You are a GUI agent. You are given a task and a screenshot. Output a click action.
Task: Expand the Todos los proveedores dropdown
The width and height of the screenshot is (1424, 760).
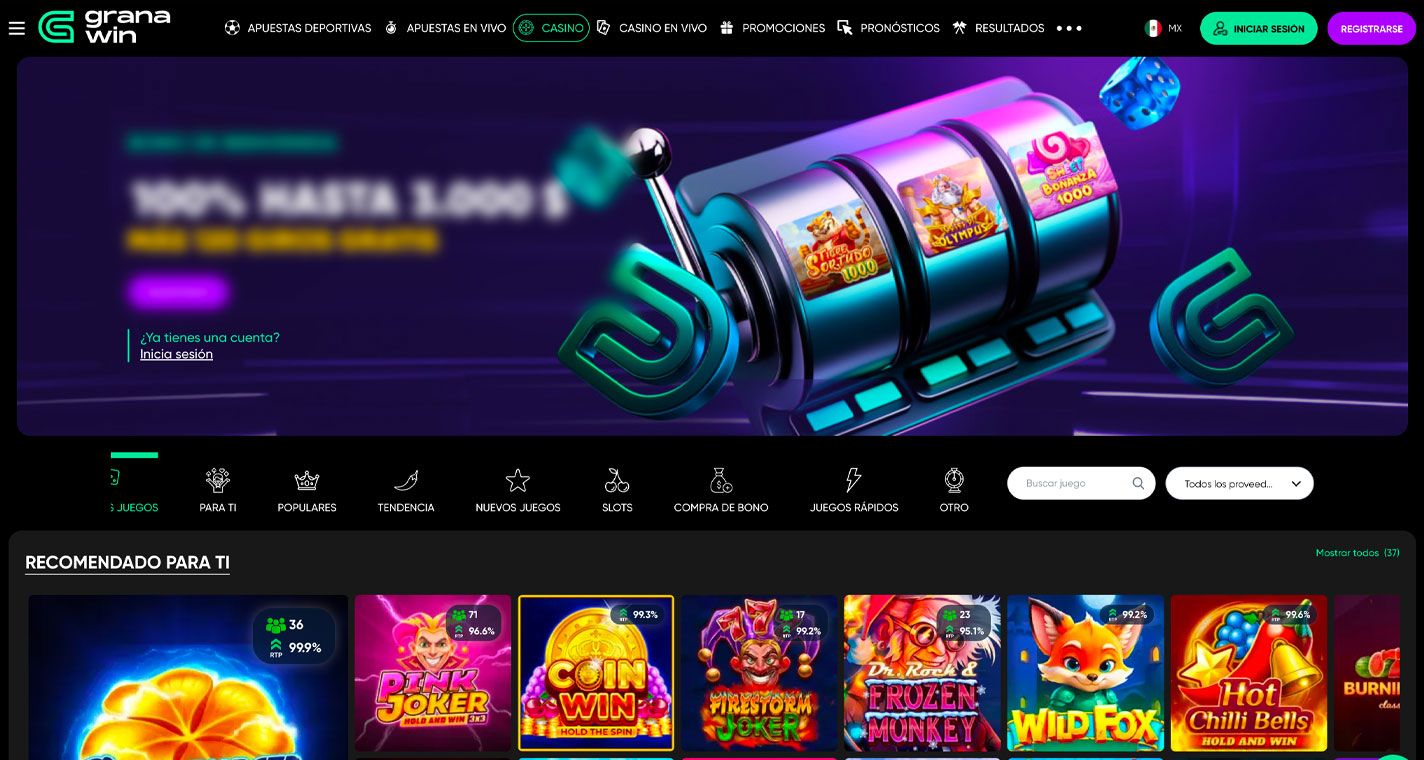coord(1239,483)
